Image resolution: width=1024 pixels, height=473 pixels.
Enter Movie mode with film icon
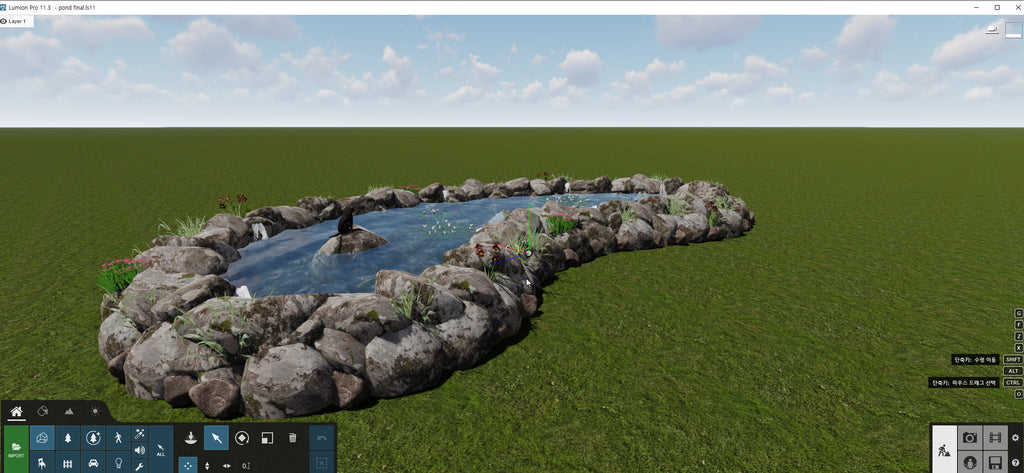point(995,438)
